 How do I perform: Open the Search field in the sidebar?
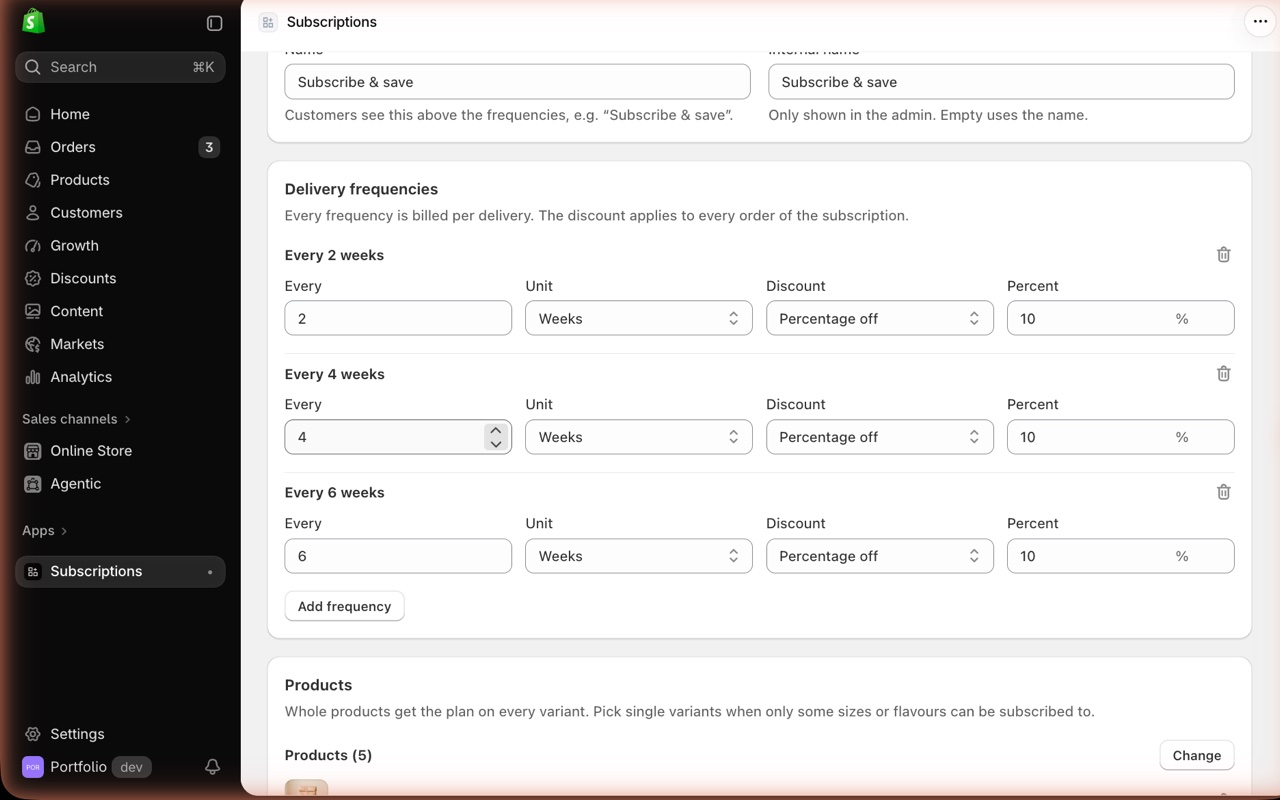coord(120,67)
